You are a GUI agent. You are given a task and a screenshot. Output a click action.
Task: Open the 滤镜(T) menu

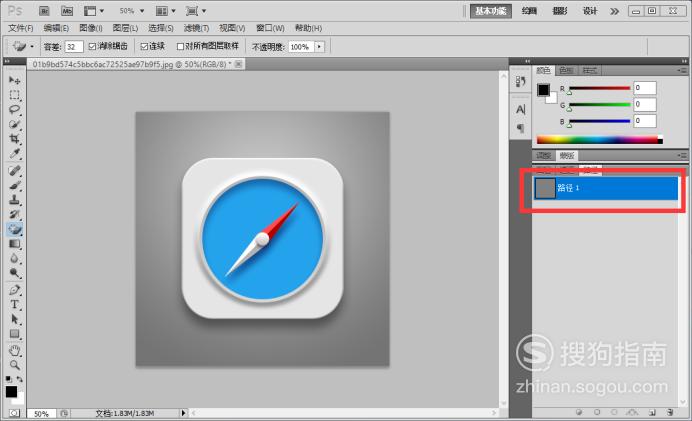click(196, 28)
